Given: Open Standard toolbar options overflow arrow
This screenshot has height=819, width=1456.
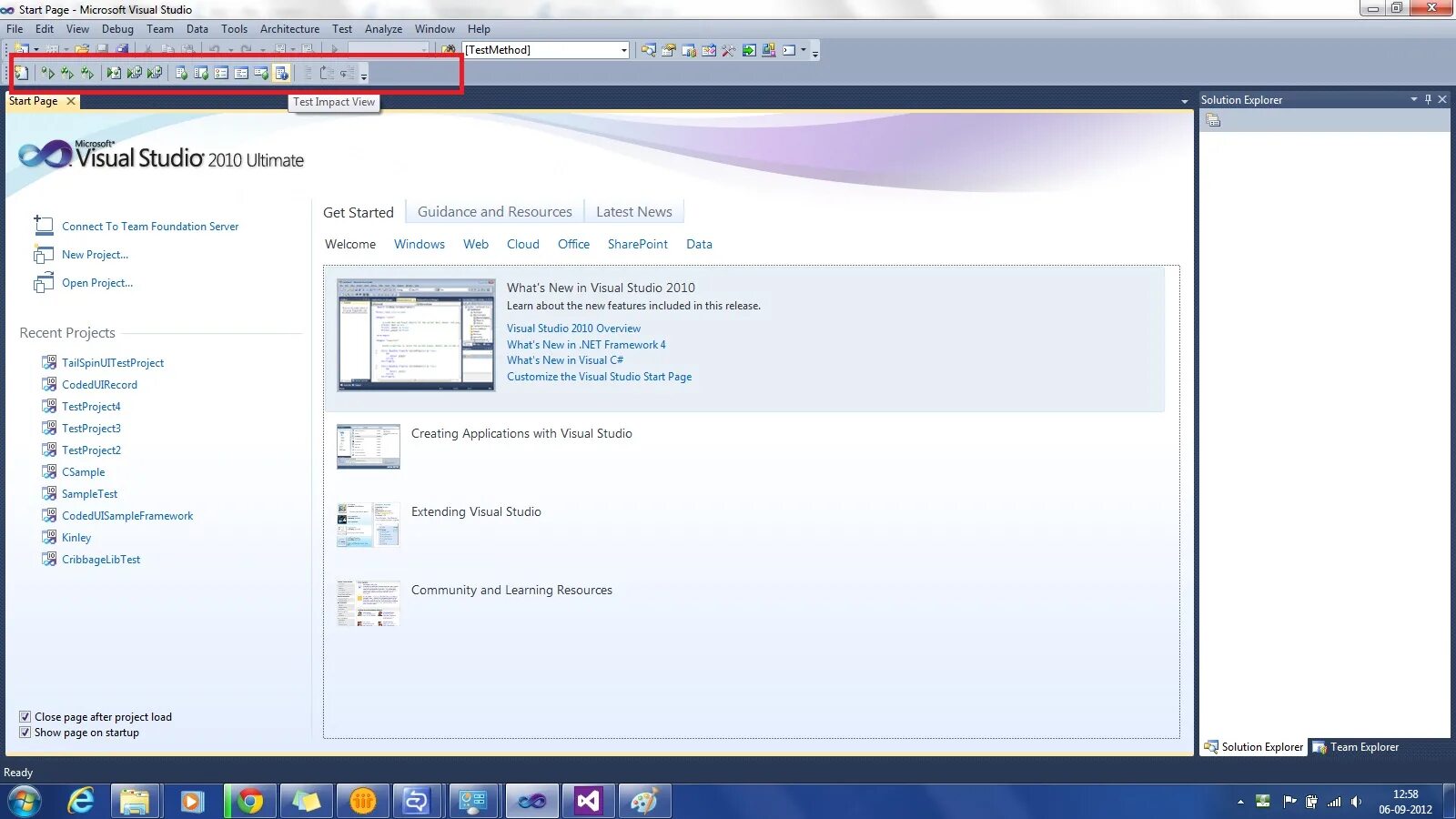Looking at the screenshot, I should tap(815, 53).
